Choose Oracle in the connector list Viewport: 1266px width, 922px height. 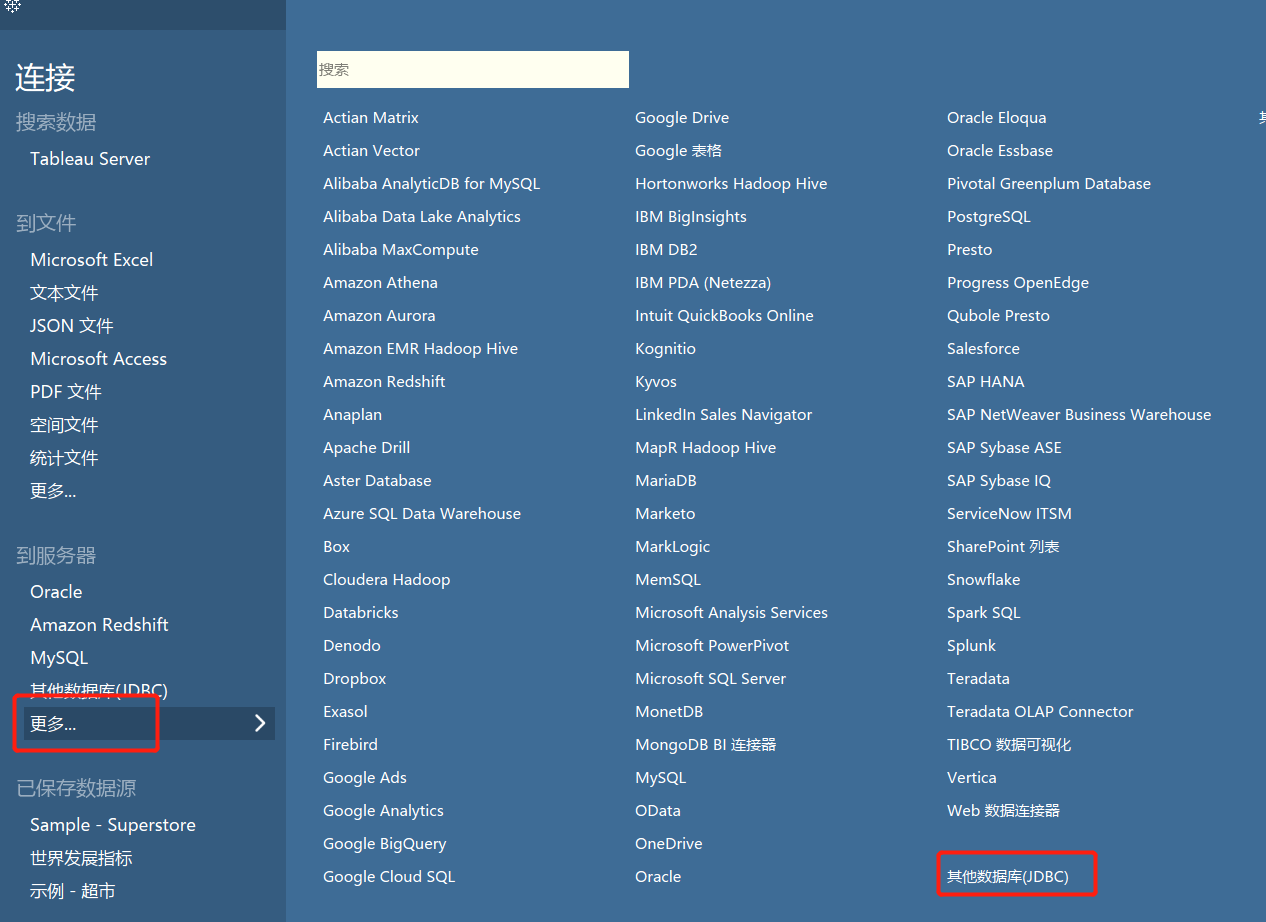point(658,877)
